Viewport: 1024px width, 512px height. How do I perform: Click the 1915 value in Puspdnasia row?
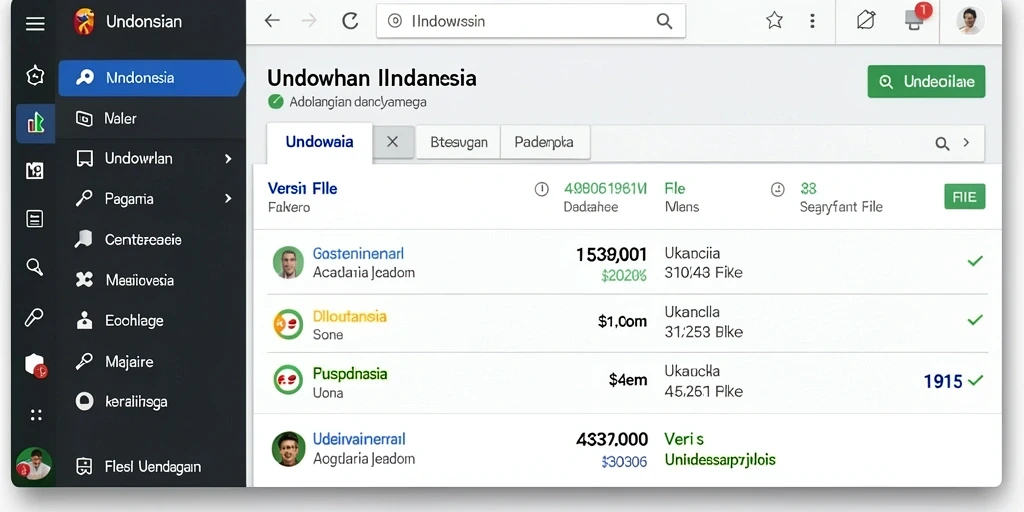click(x=943, y=381)
